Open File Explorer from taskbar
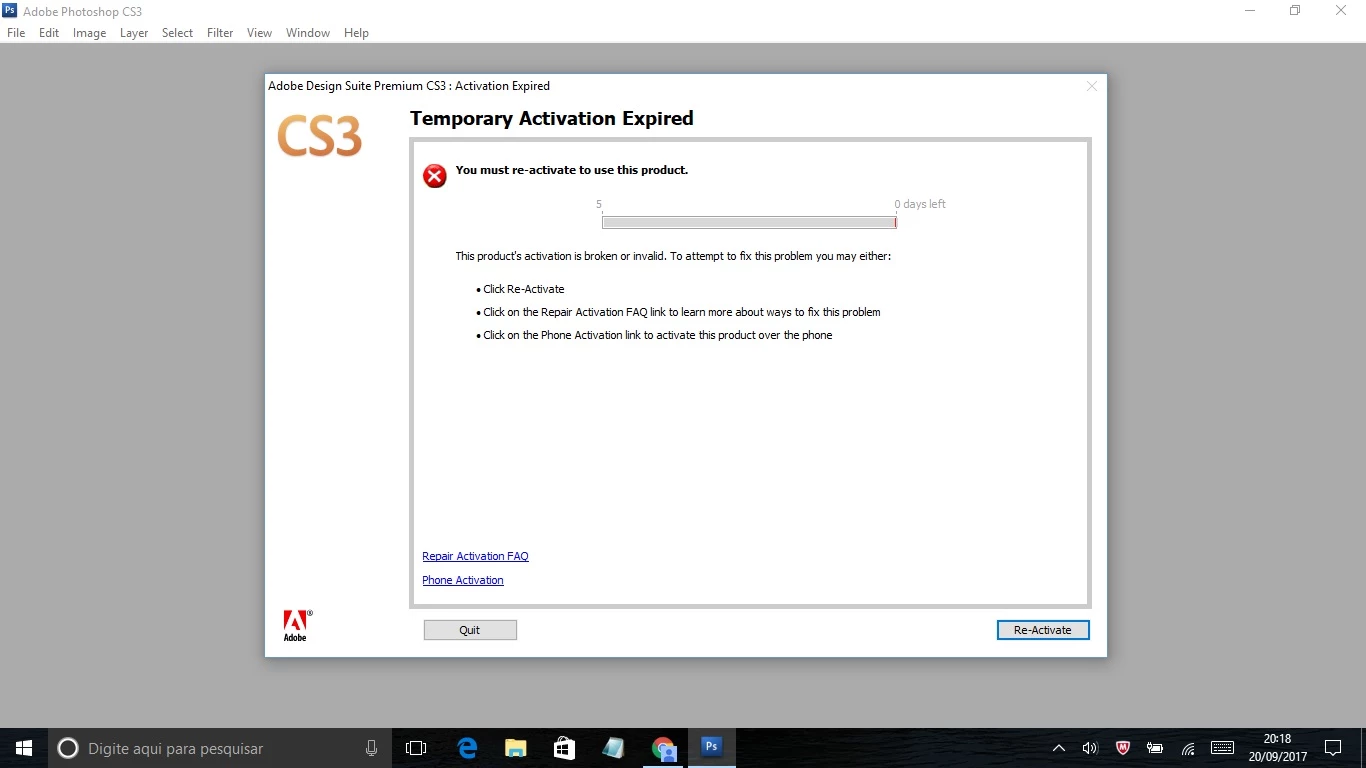This screenshot has height=768, width=1366. tap(516, 748)
